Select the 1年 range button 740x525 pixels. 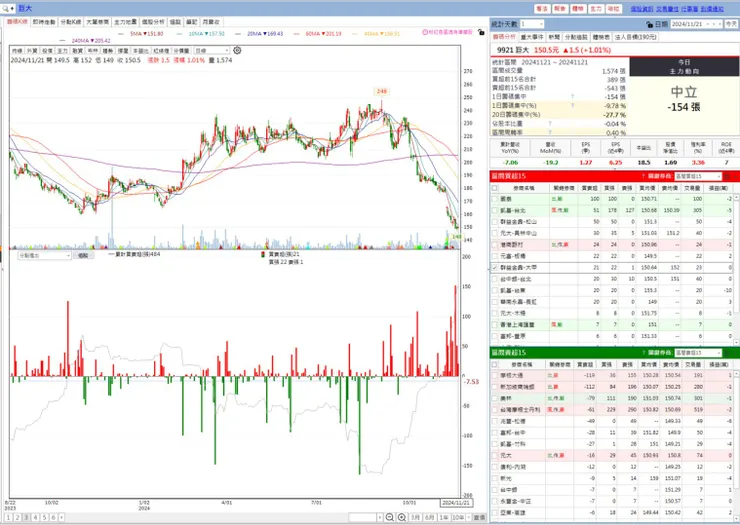click(444, 517)
